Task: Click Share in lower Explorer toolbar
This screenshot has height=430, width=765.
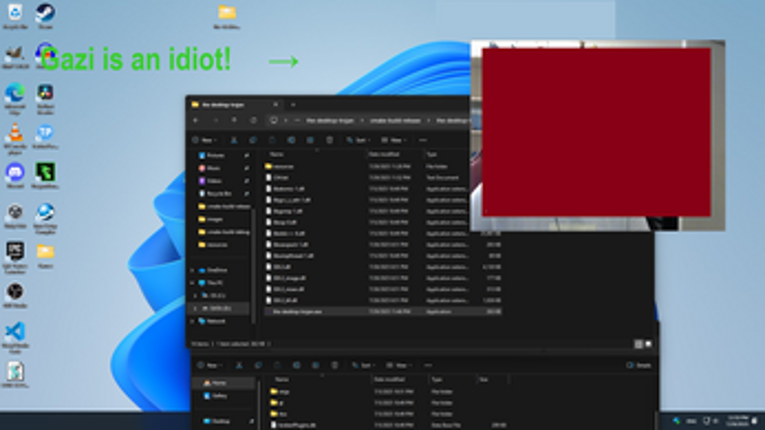Action: pos(316,365)
